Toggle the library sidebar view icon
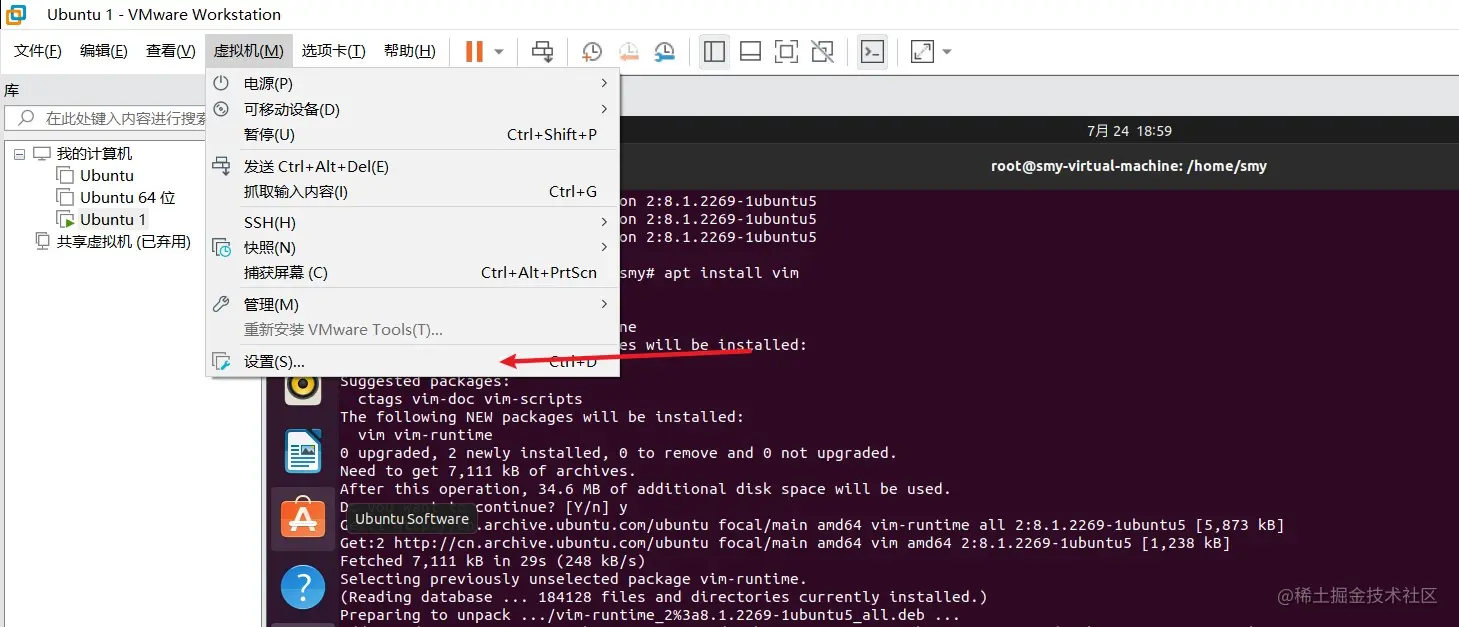Viewport: 1459px width, 627px height. tap(714, 51)
